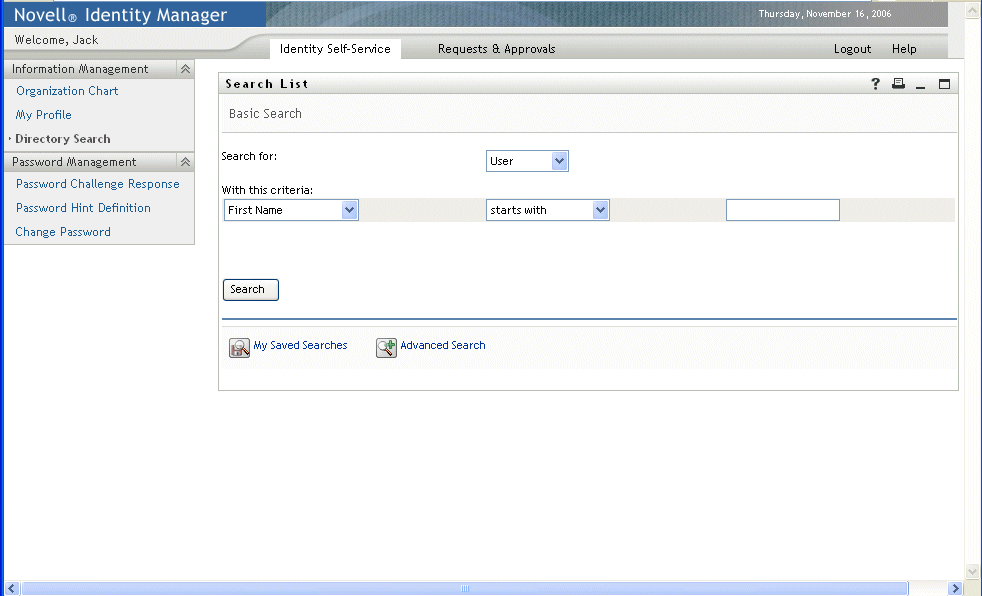Click the Novell Identity Manager title

tap(120, 15)
